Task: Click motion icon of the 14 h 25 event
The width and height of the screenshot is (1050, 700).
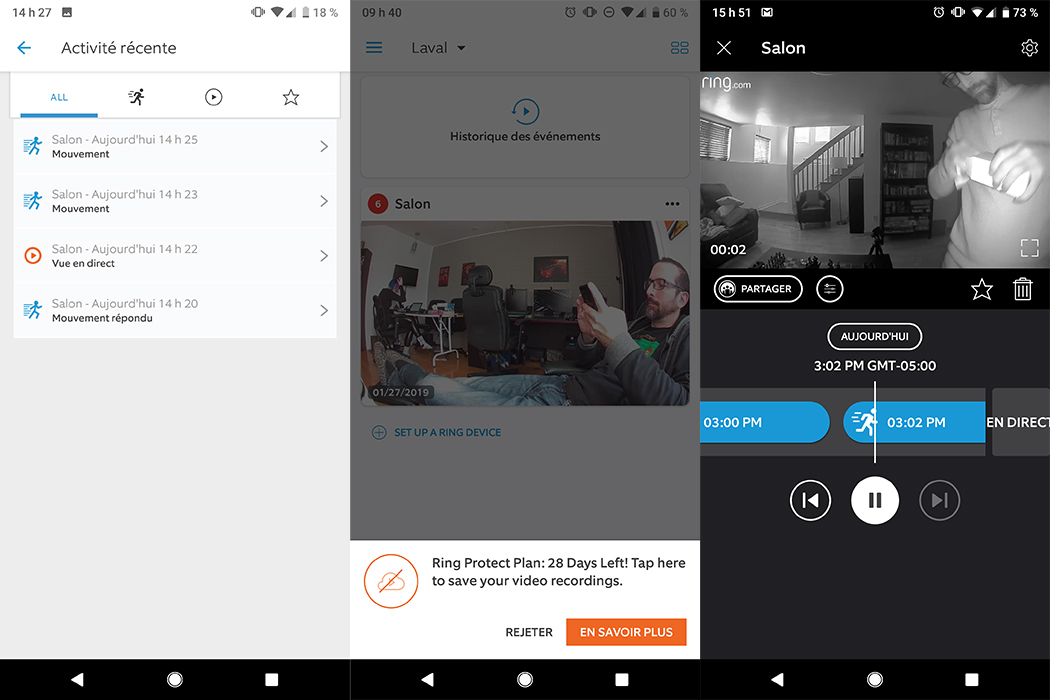Action: pyautogui.click(x=33, y=145)
